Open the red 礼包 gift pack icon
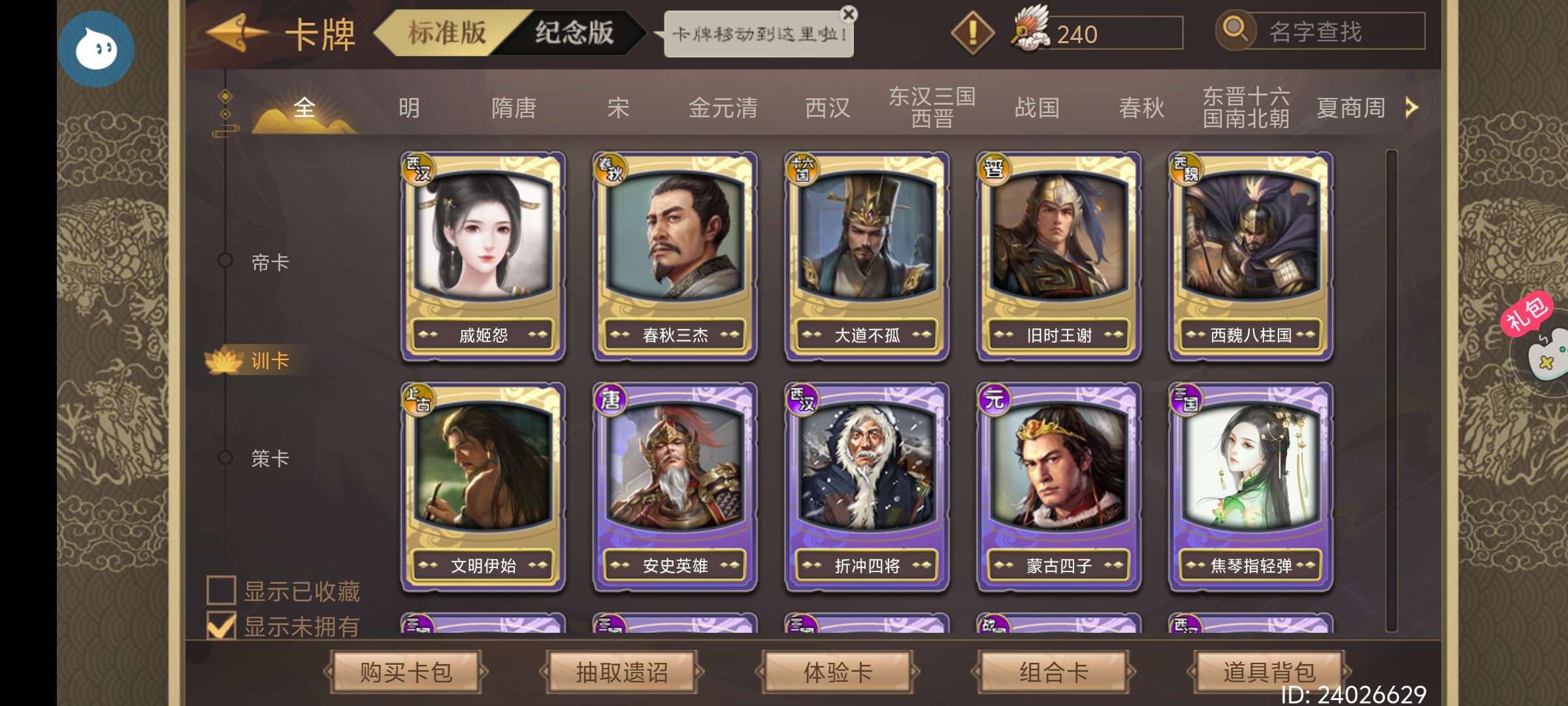 1526,312
